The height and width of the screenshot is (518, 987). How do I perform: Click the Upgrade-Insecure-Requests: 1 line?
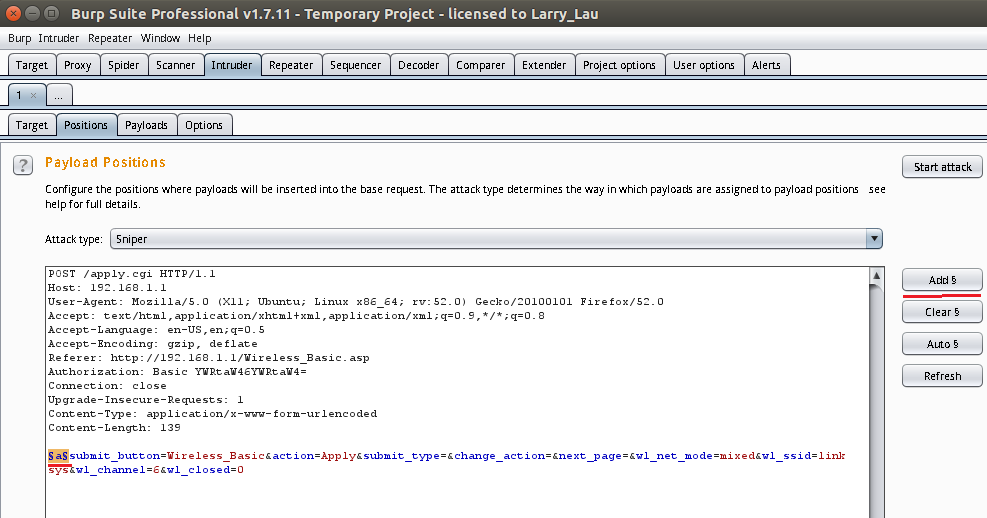pos(145,400)
